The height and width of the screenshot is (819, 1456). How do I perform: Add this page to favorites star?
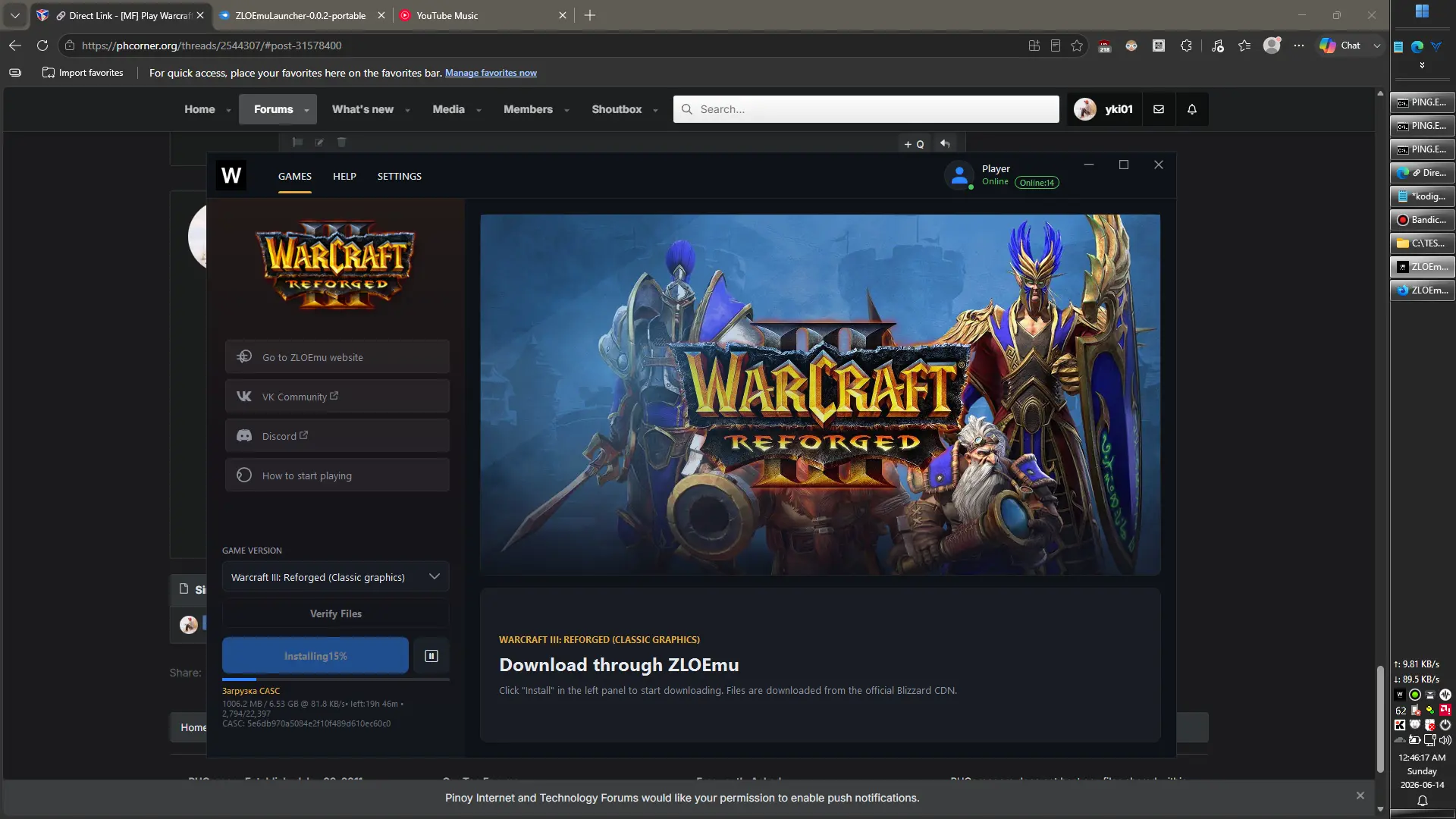1077,45
